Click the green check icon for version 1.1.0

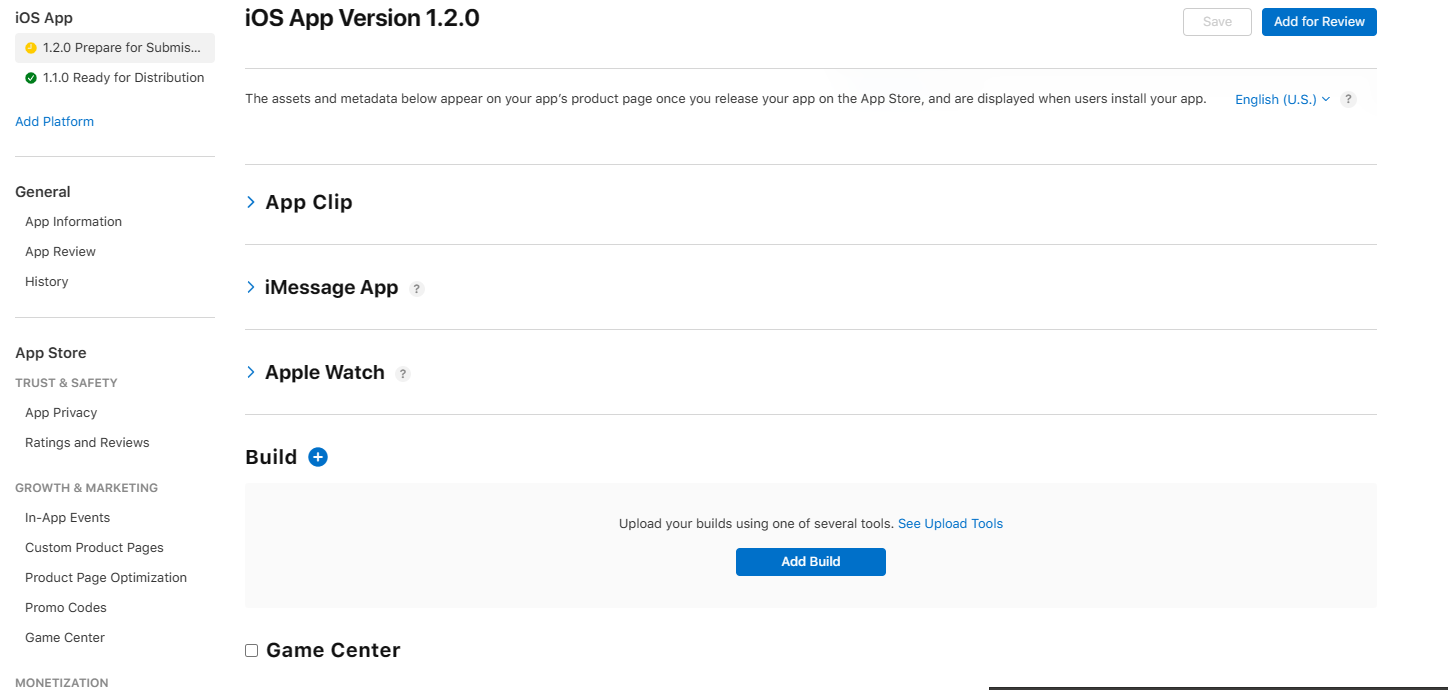30,78
